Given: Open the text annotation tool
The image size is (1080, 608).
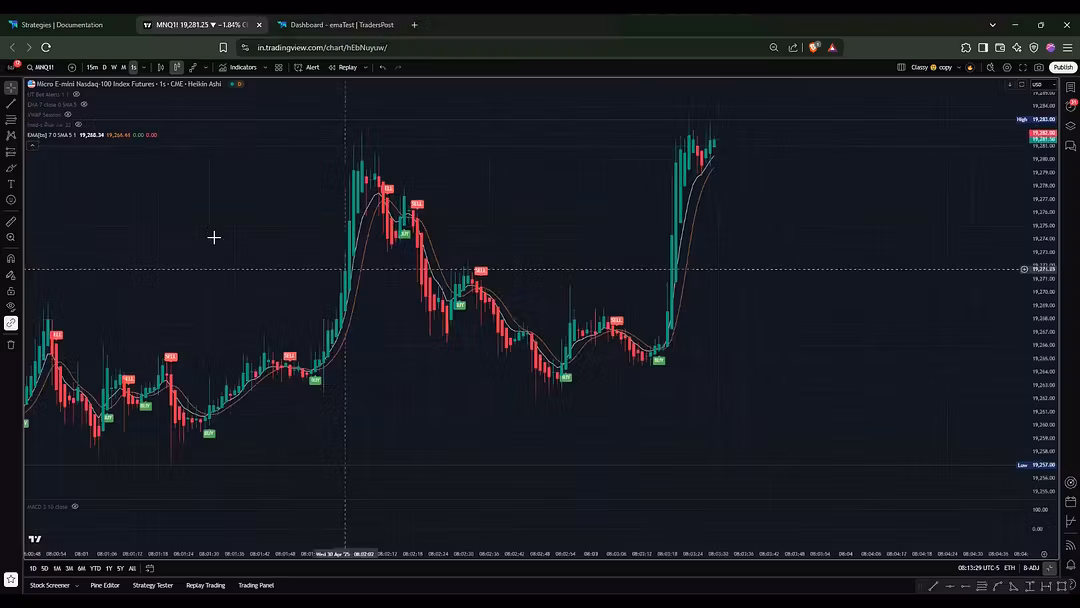Looking at the screenshot, I should click(x=11, y=184).
